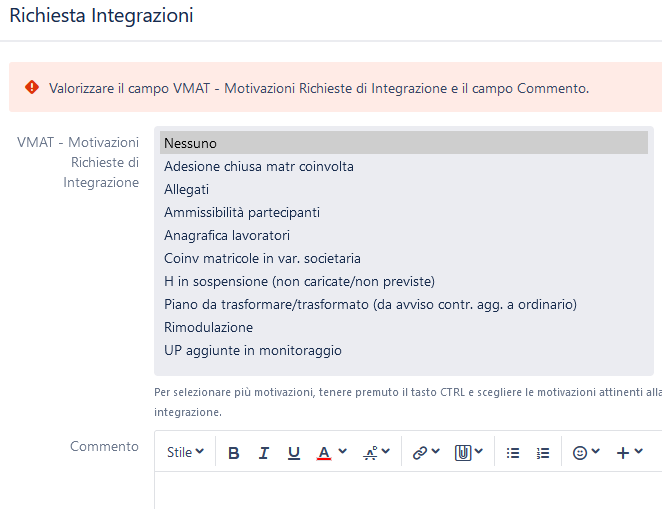This screenshot has width=662, height=509.
Task: Open link options dropdown arrow
Action: click(x=436, y=451)
